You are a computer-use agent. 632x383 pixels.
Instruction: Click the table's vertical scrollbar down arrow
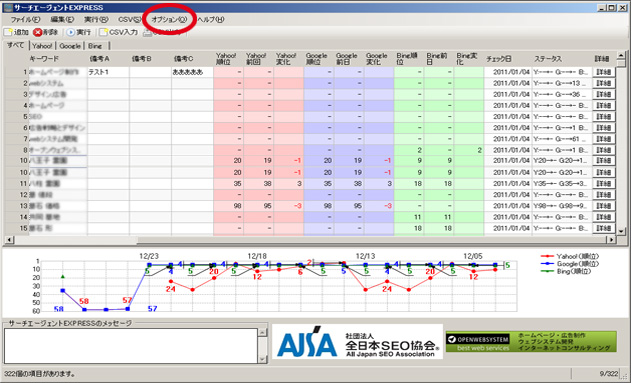[621, 231]
